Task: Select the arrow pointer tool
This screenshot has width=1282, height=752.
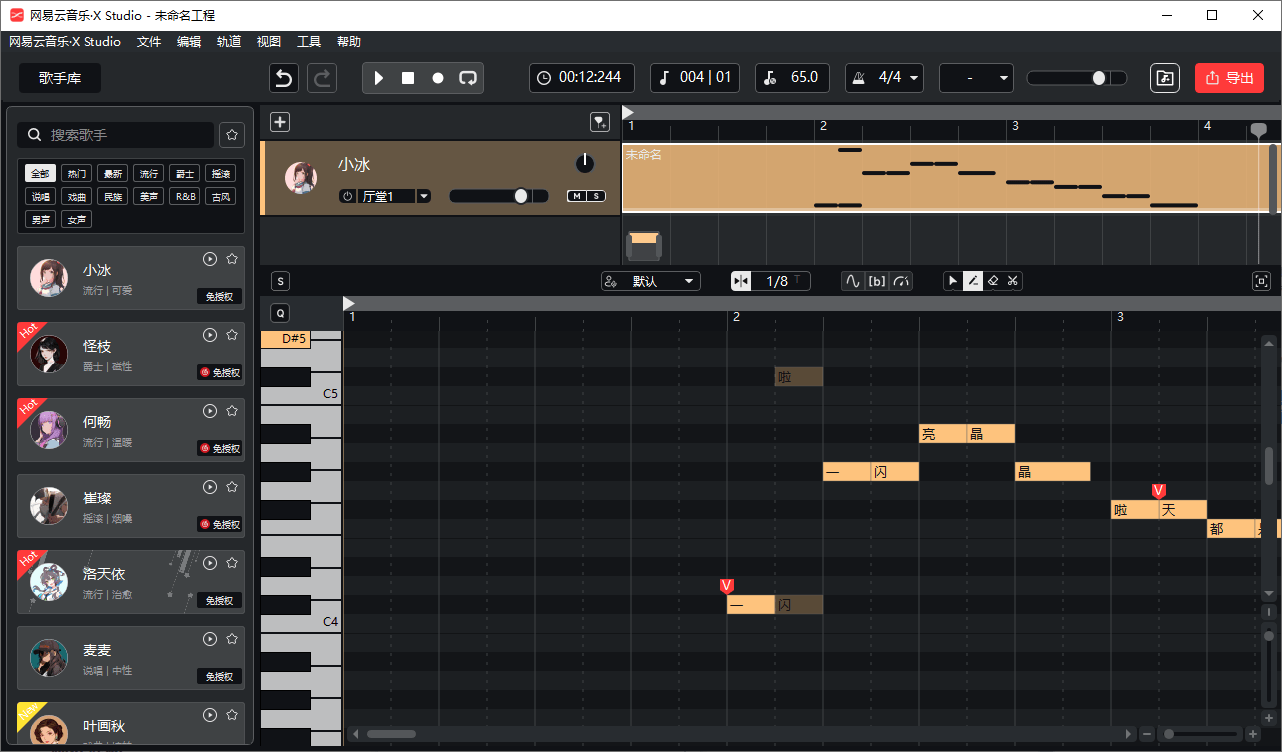Action: coord(953,281)
